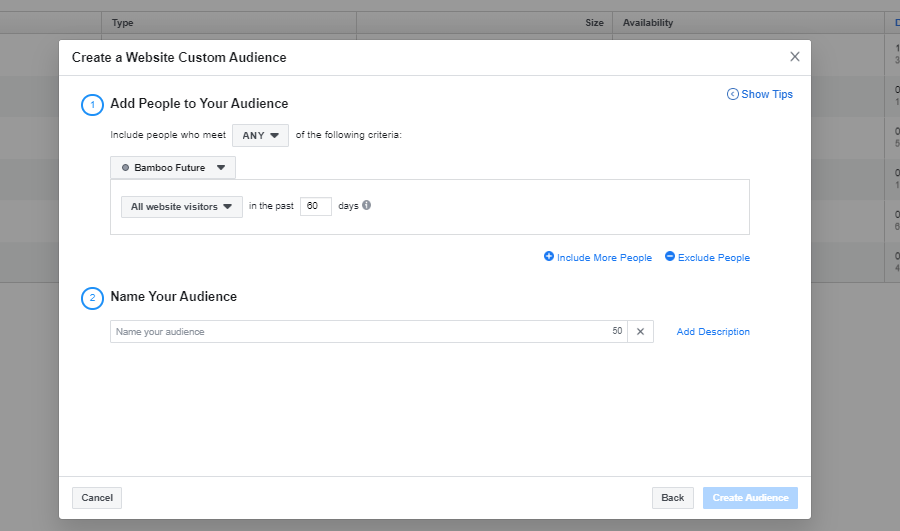Click the Create Audience button
Image resolution: width=900 pixels, height=531 pixels.
750,498
